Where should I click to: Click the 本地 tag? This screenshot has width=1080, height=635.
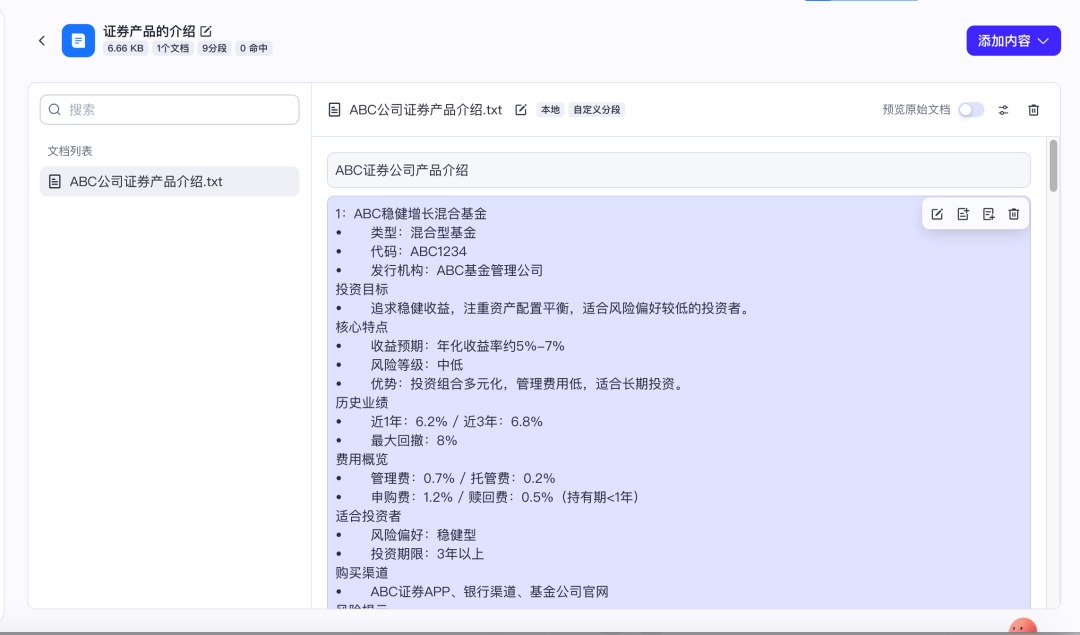click(550, 110)
